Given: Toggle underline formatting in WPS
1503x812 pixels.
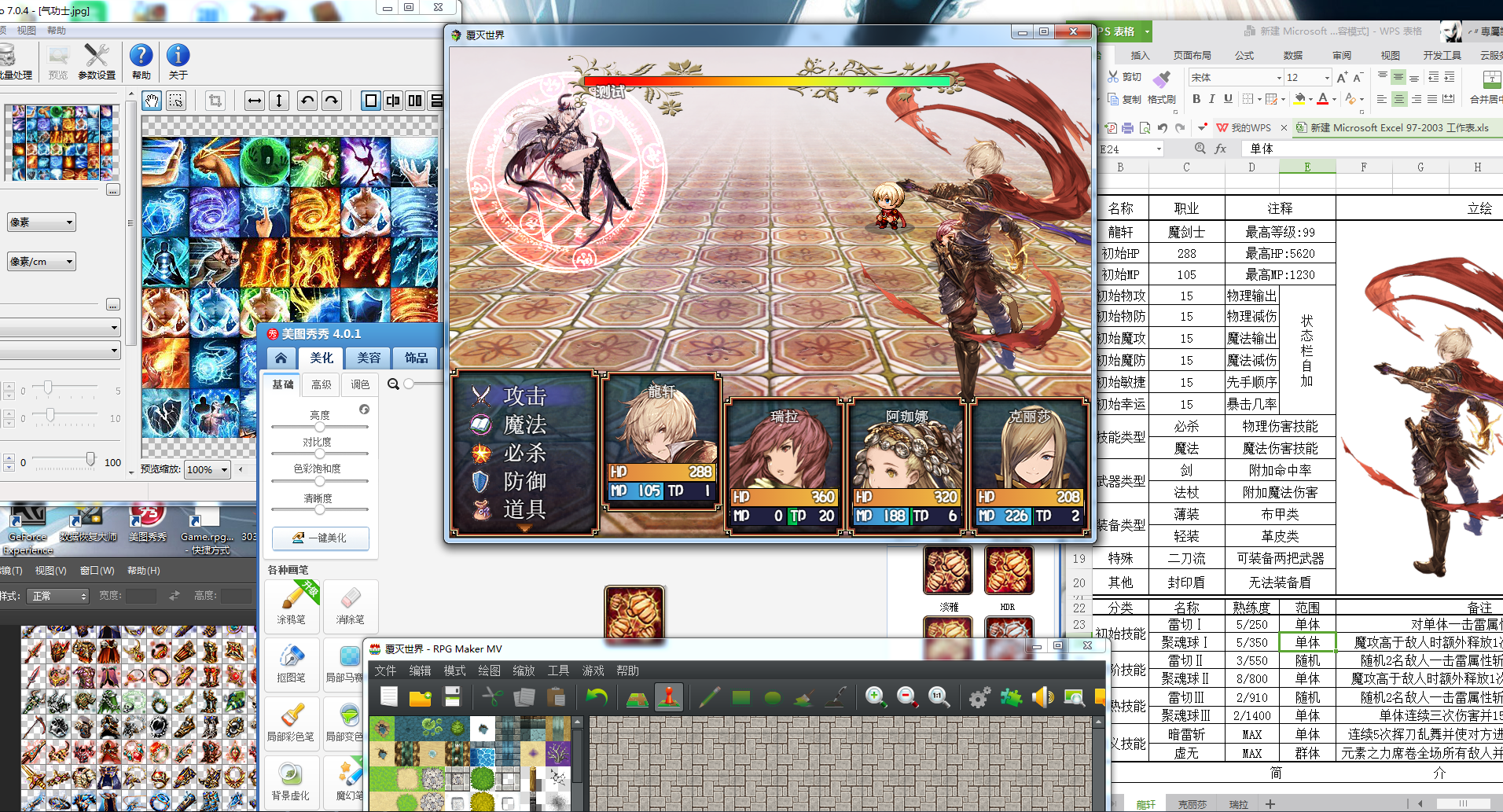Looking at the screenshot, I should pos(1228,99).
